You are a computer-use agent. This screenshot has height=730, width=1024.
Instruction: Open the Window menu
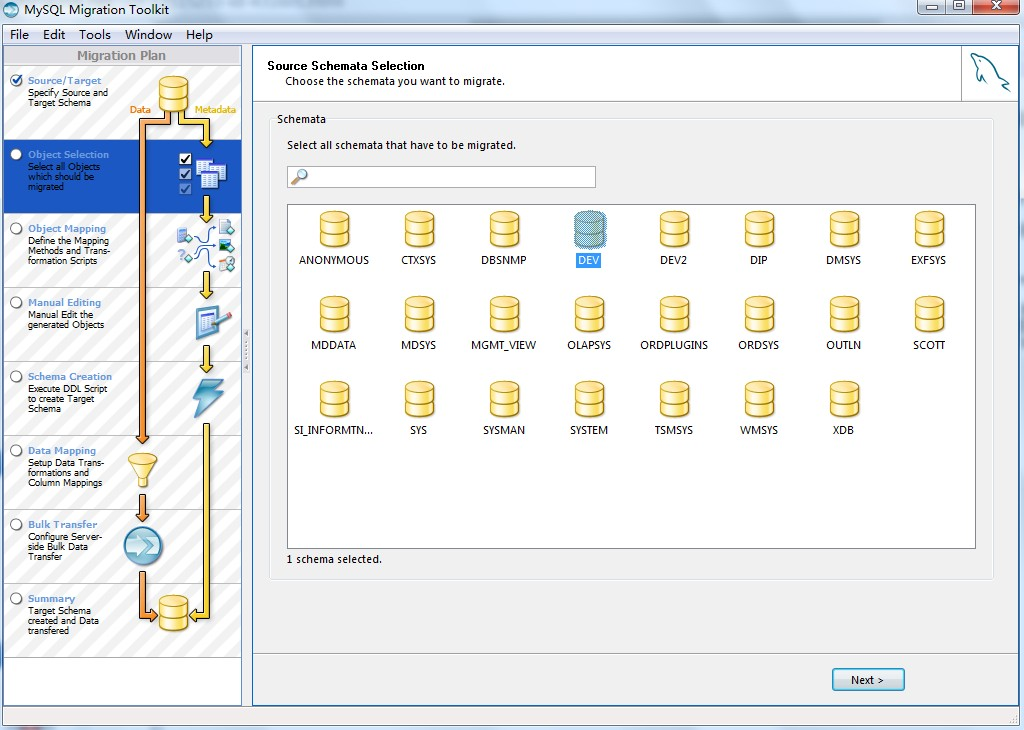coord(148,35)
